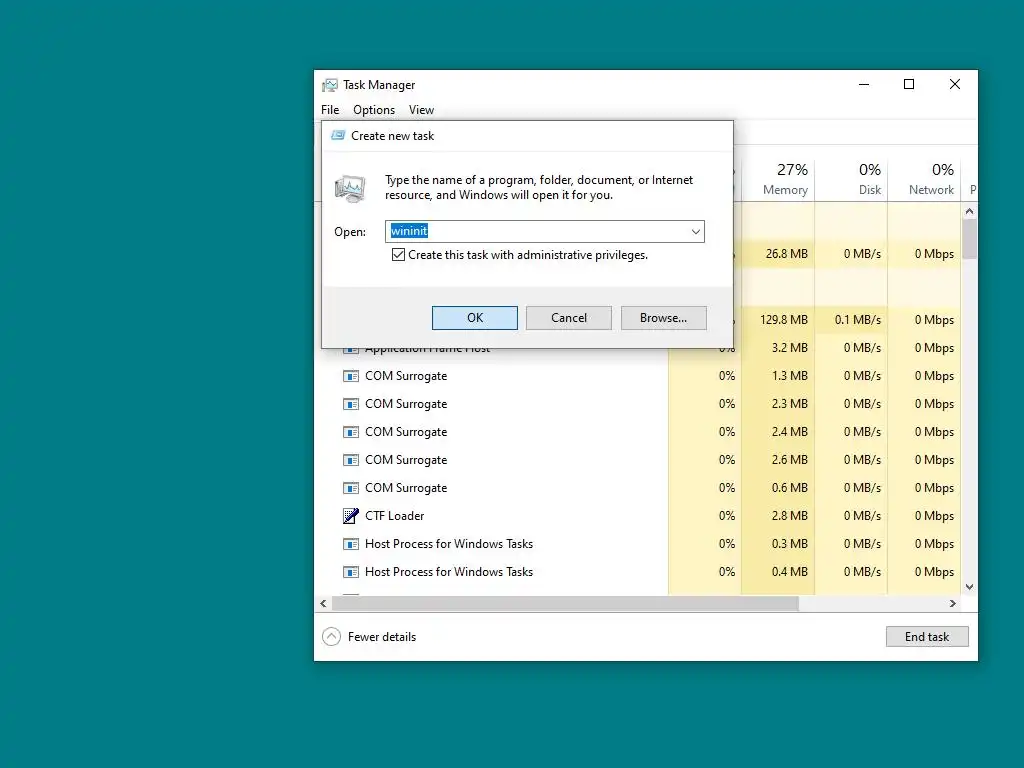The width and height of the screenshot is (1024, 768).
Task: Sort by the Disk column header
Action: click(852, 179)
